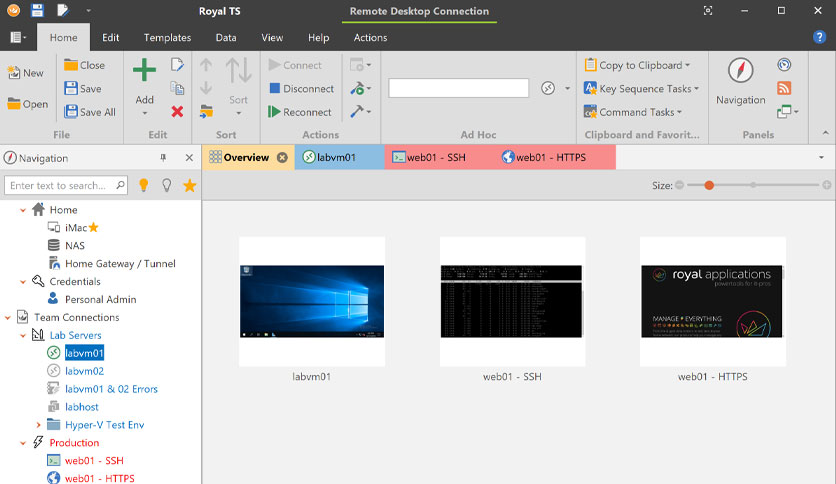Pin the Navigation panel
Screen dimensions: 836x484
(163, 158)
